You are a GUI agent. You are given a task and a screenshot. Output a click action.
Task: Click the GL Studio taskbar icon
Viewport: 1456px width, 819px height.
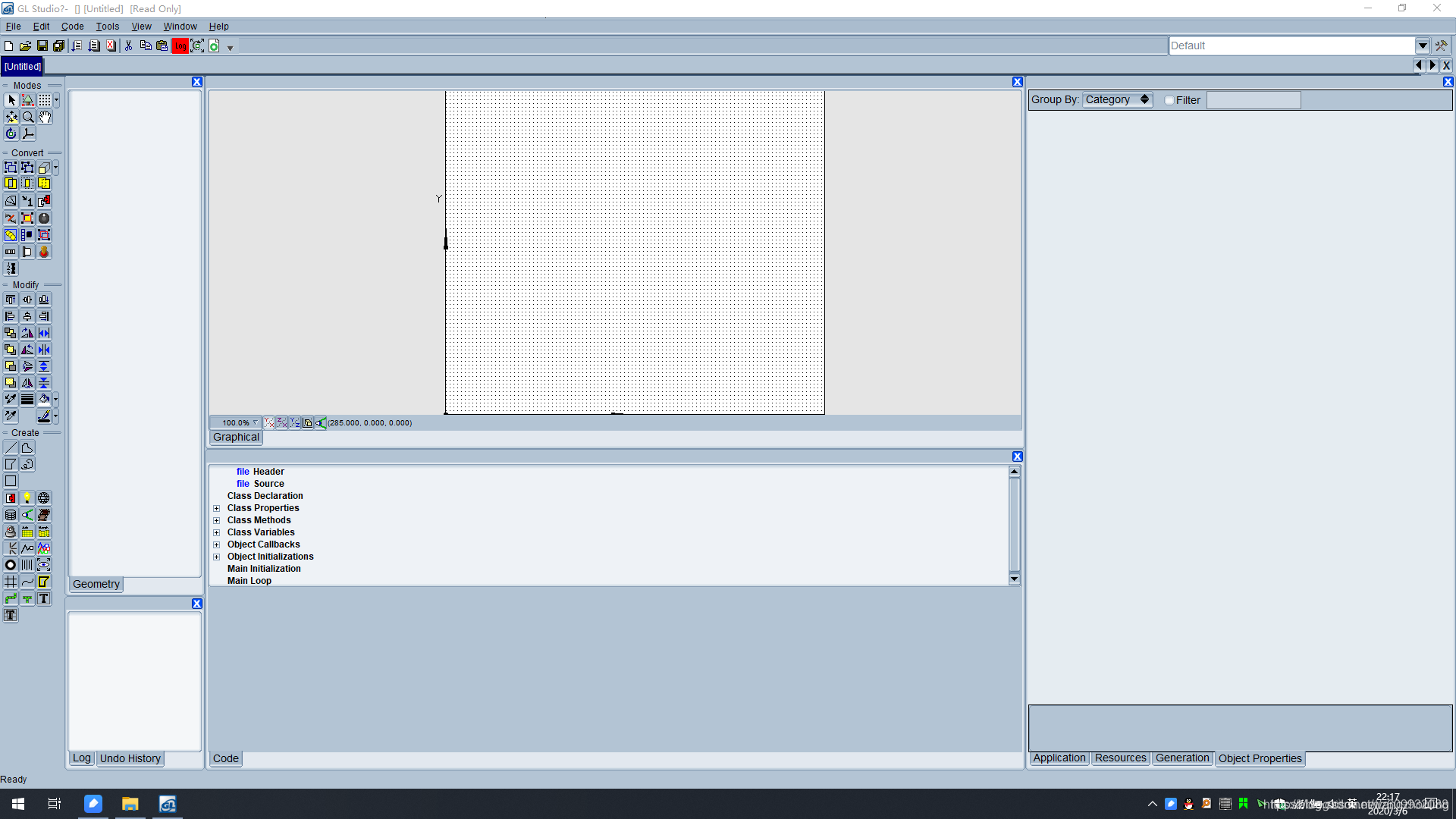click(166, 803)
